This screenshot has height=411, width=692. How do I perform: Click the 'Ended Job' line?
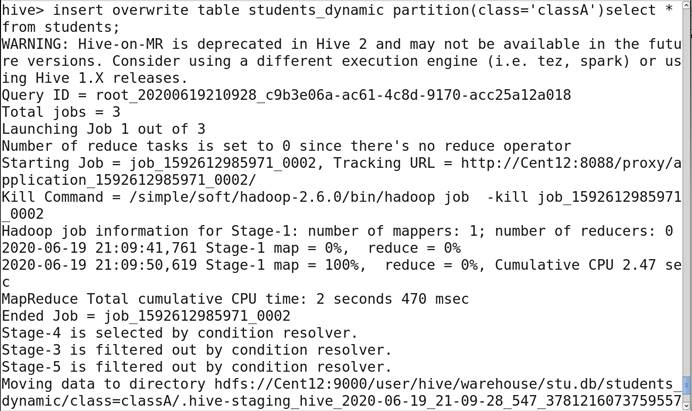[145, 316]
